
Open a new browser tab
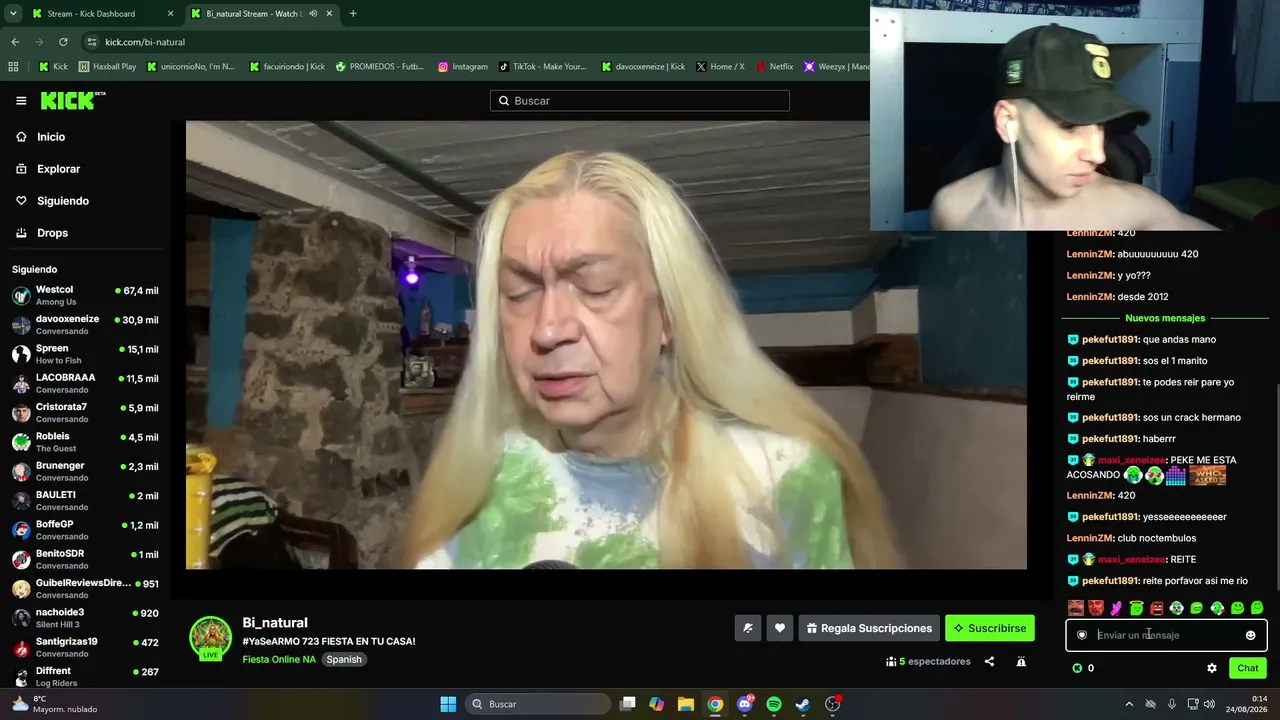[353, 14]
